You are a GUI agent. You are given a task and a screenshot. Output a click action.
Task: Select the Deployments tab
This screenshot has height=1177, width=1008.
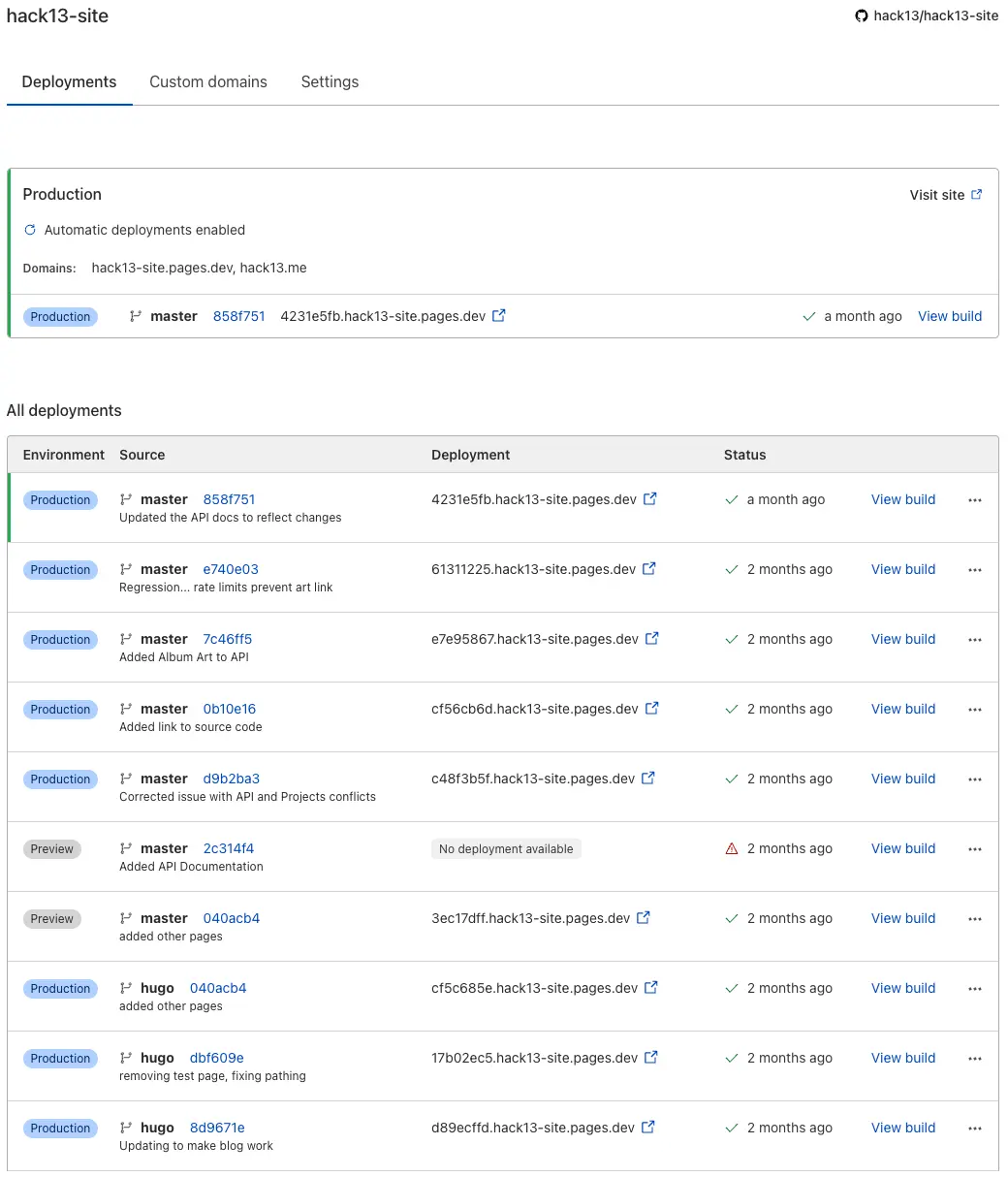[69, 81]
